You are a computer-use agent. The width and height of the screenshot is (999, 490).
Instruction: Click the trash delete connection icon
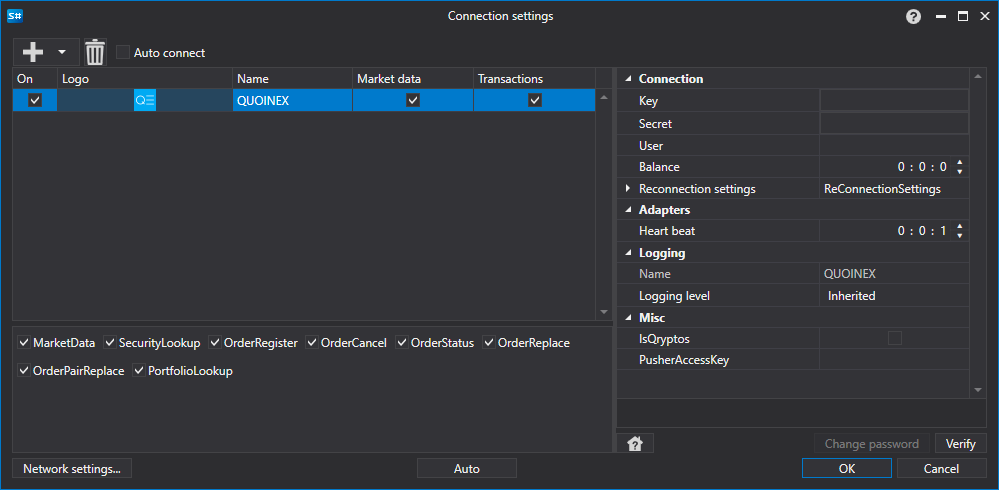coord(95,52)
